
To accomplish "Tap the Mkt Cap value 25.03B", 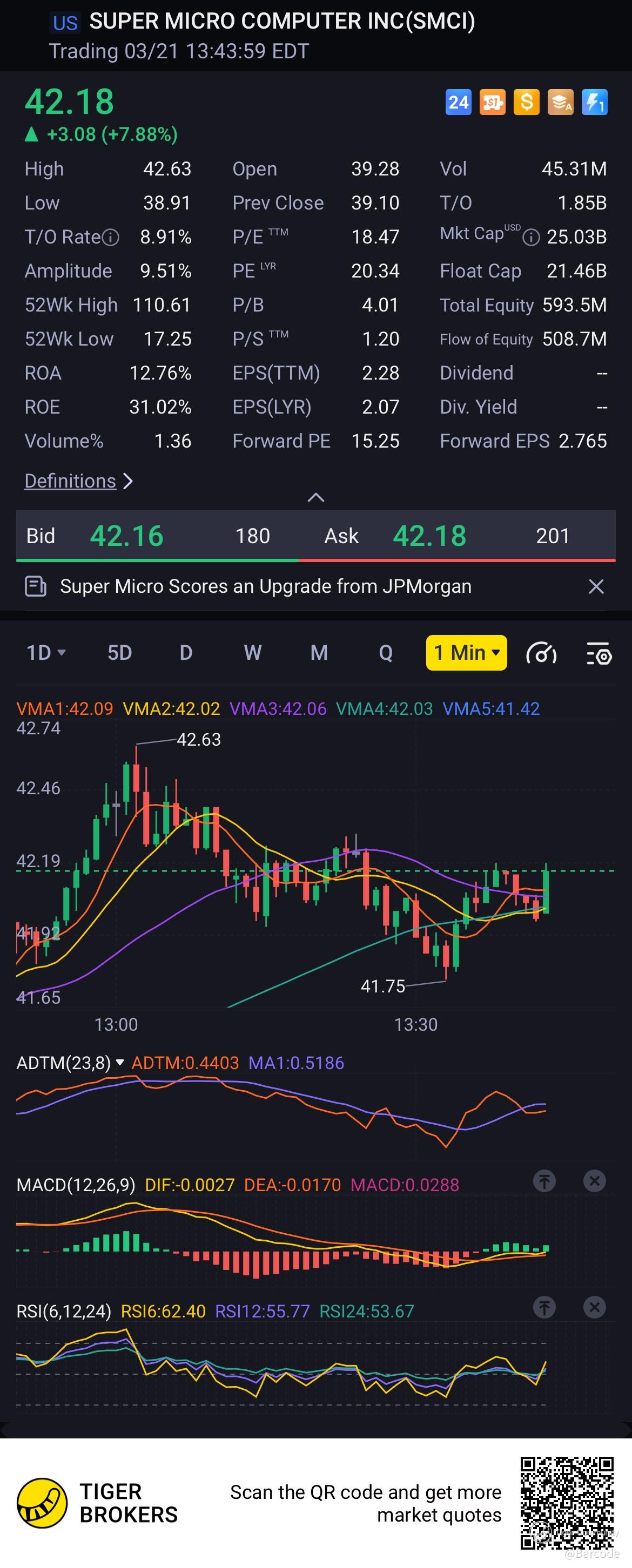I will point(576,237).
